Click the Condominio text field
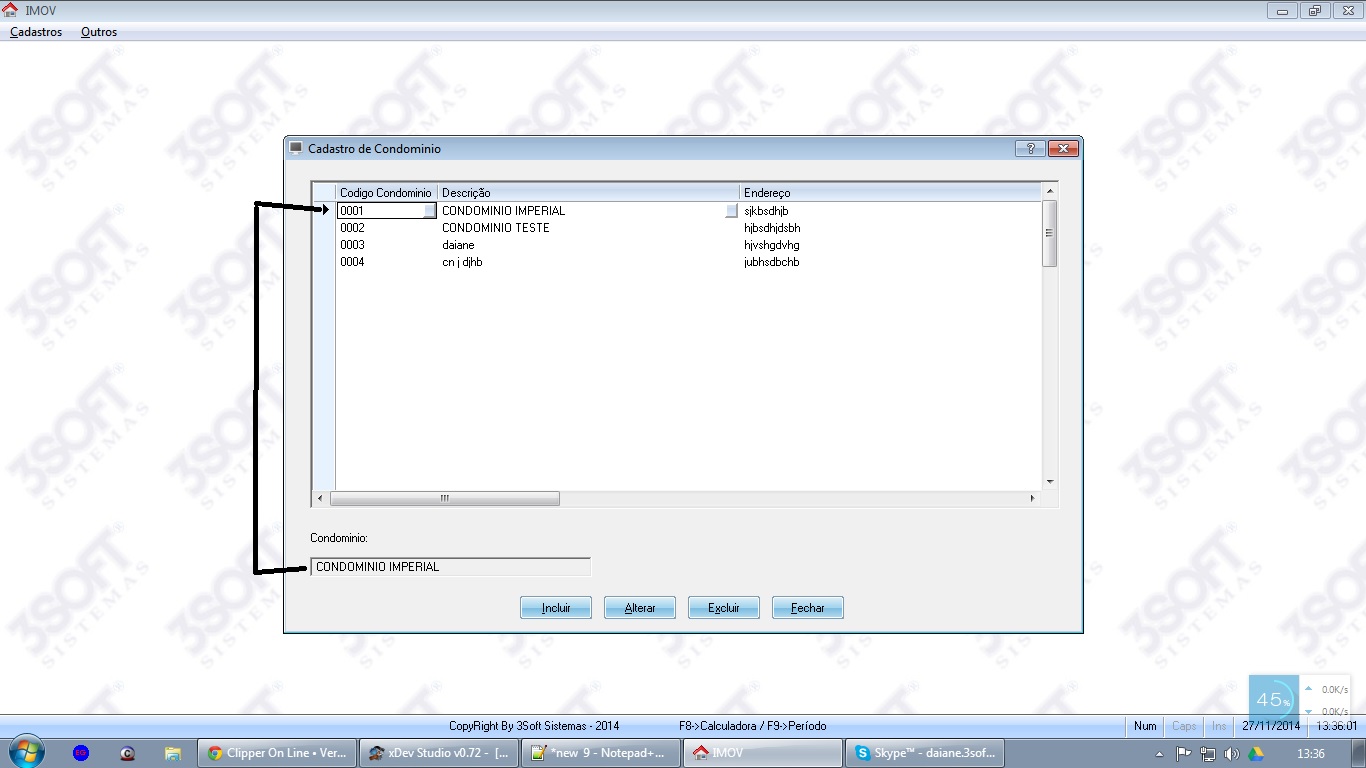 coord(450,567)
